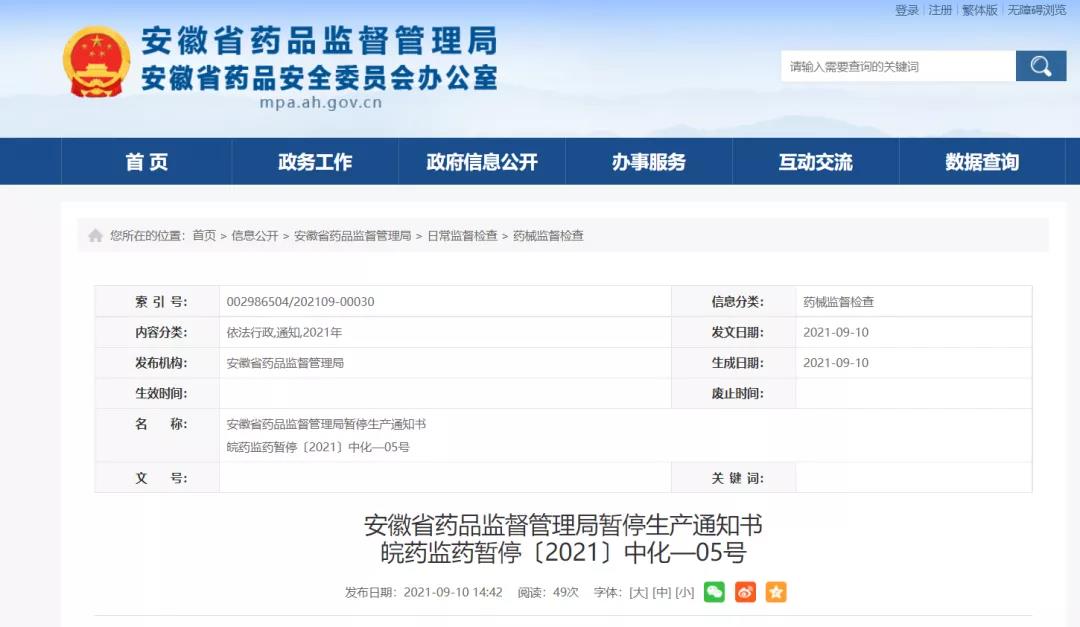Go to the 首页 navigation tab
1080x627 pixels.
147,162
